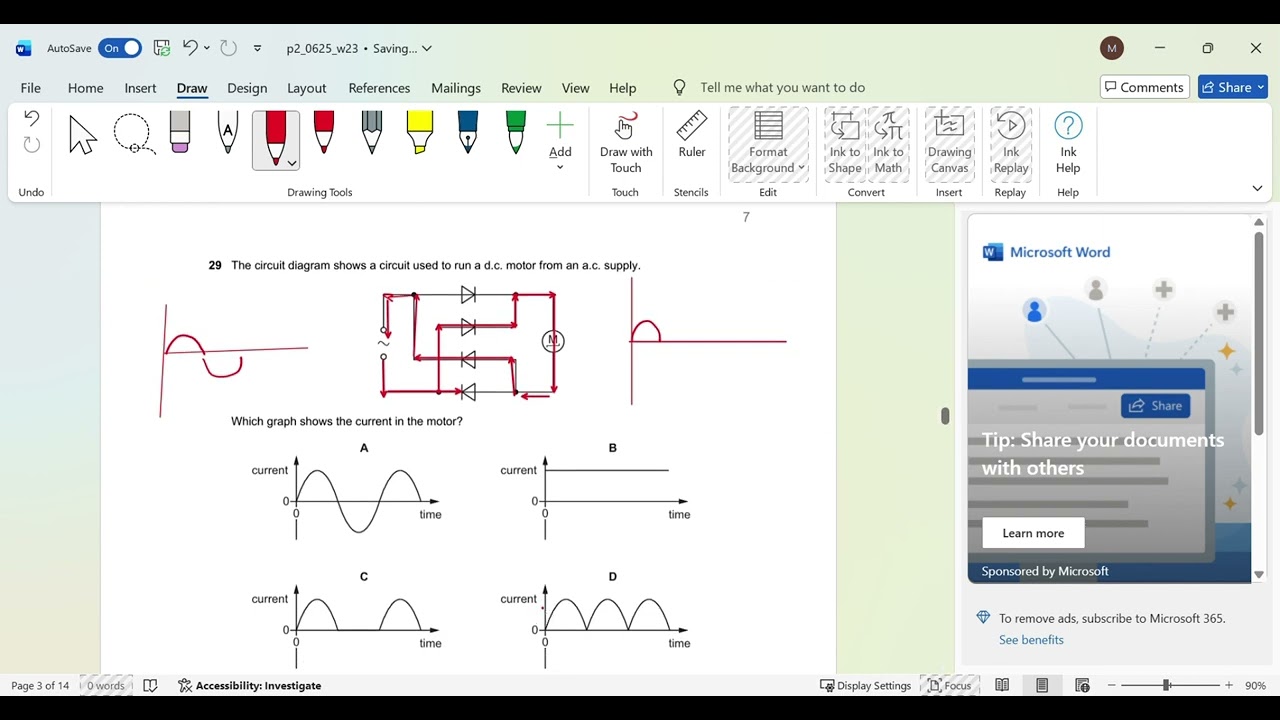Click the ribbon Redo icon
Image resolution: width=1280 pixels, height=720 pixels.
click(31, 145)
